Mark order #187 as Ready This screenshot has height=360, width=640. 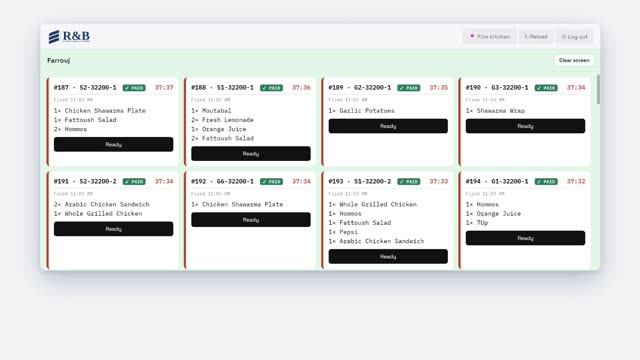click(x=113, y=144)
